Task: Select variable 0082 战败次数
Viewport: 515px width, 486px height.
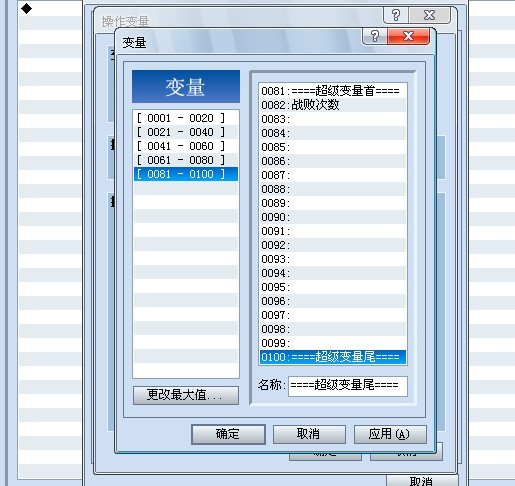Action: click(333, 105)
